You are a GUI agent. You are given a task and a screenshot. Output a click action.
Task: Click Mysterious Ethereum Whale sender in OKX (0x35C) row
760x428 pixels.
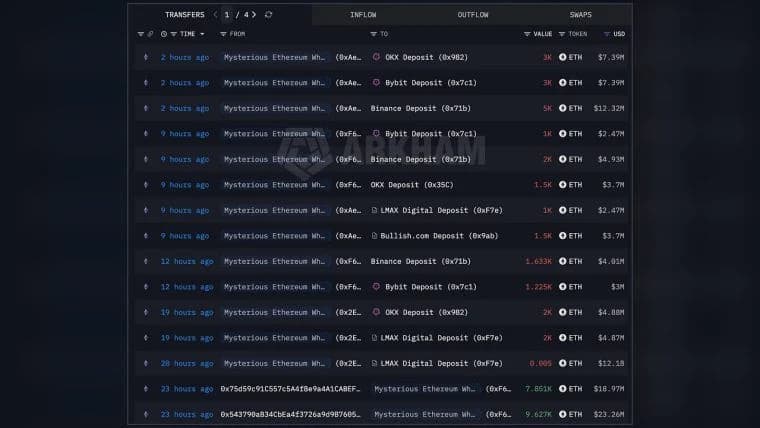(275, 185)
